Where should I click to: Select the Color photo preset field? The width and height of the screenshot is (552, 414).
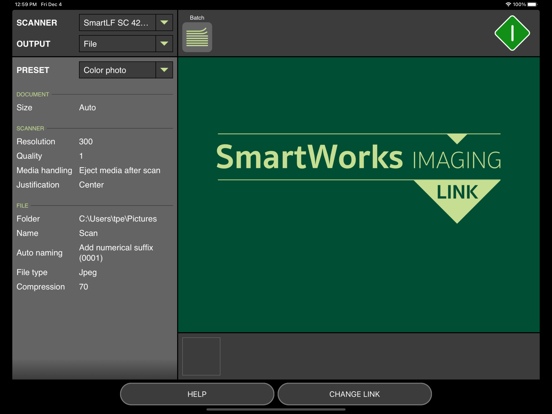tap(117, 70)
